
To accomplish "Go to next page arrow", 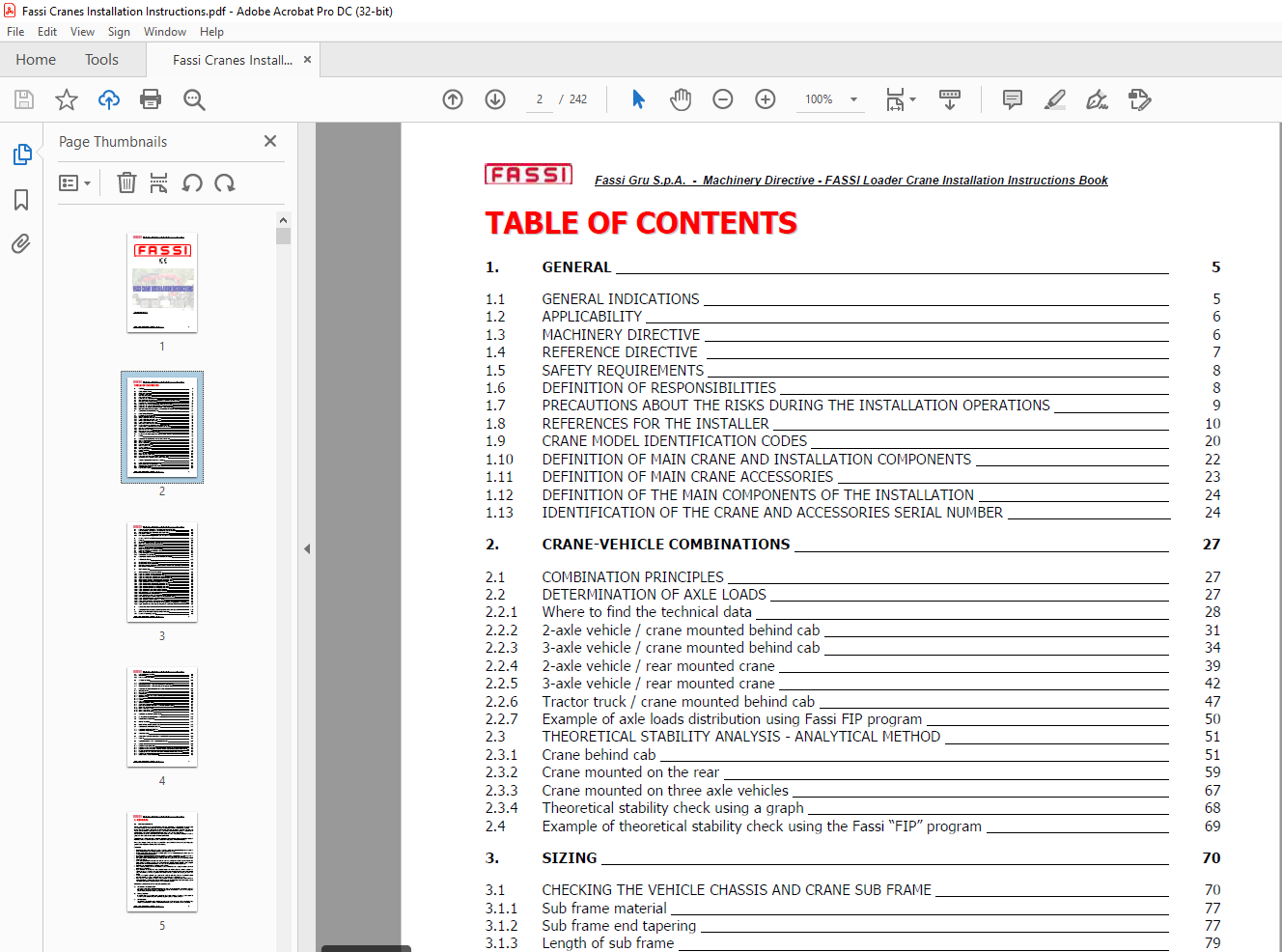I will pyautogui.click(x=495, y=99).
